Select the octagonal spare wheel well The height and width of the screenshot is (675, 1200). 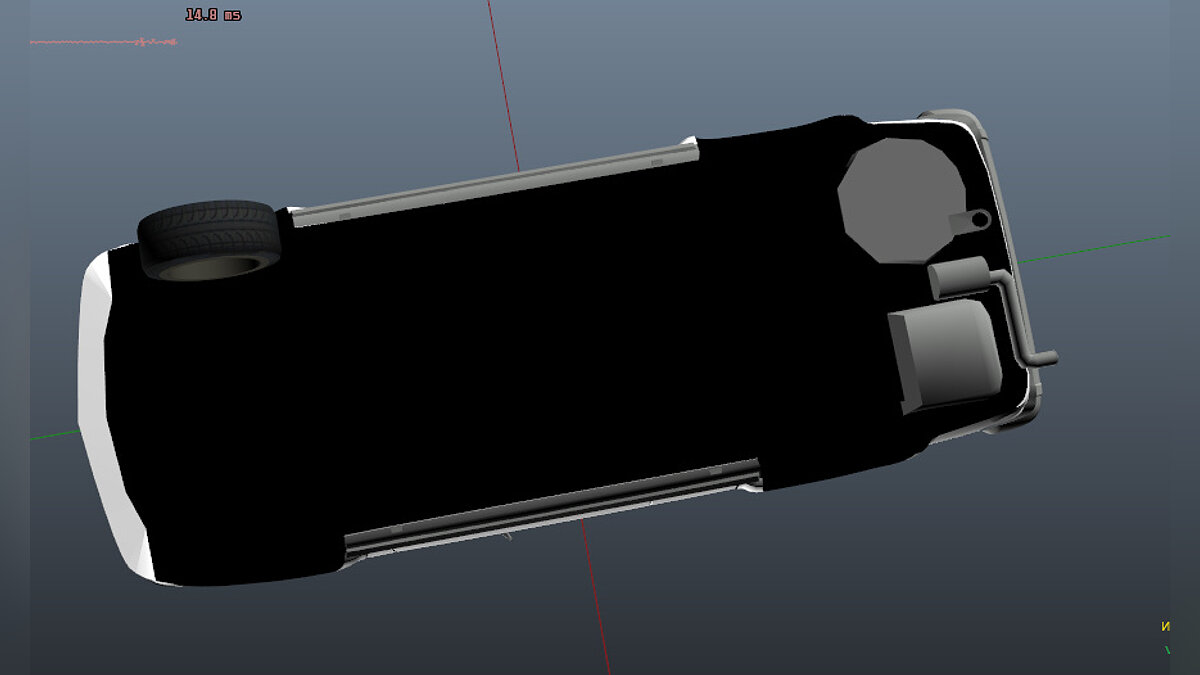point(898,200)
